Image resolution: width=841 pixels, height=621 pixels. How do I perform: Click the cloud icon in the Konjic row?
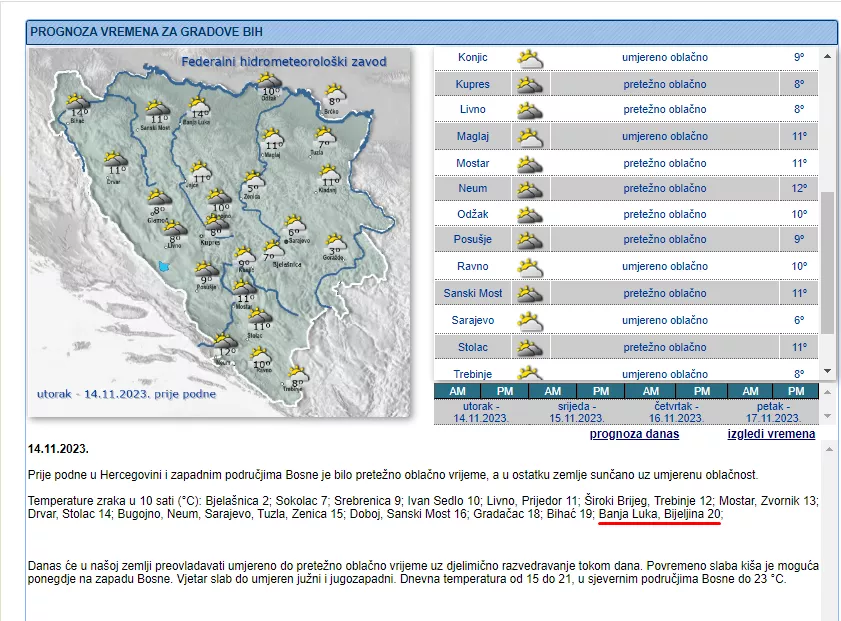click(x=530, y=58)
